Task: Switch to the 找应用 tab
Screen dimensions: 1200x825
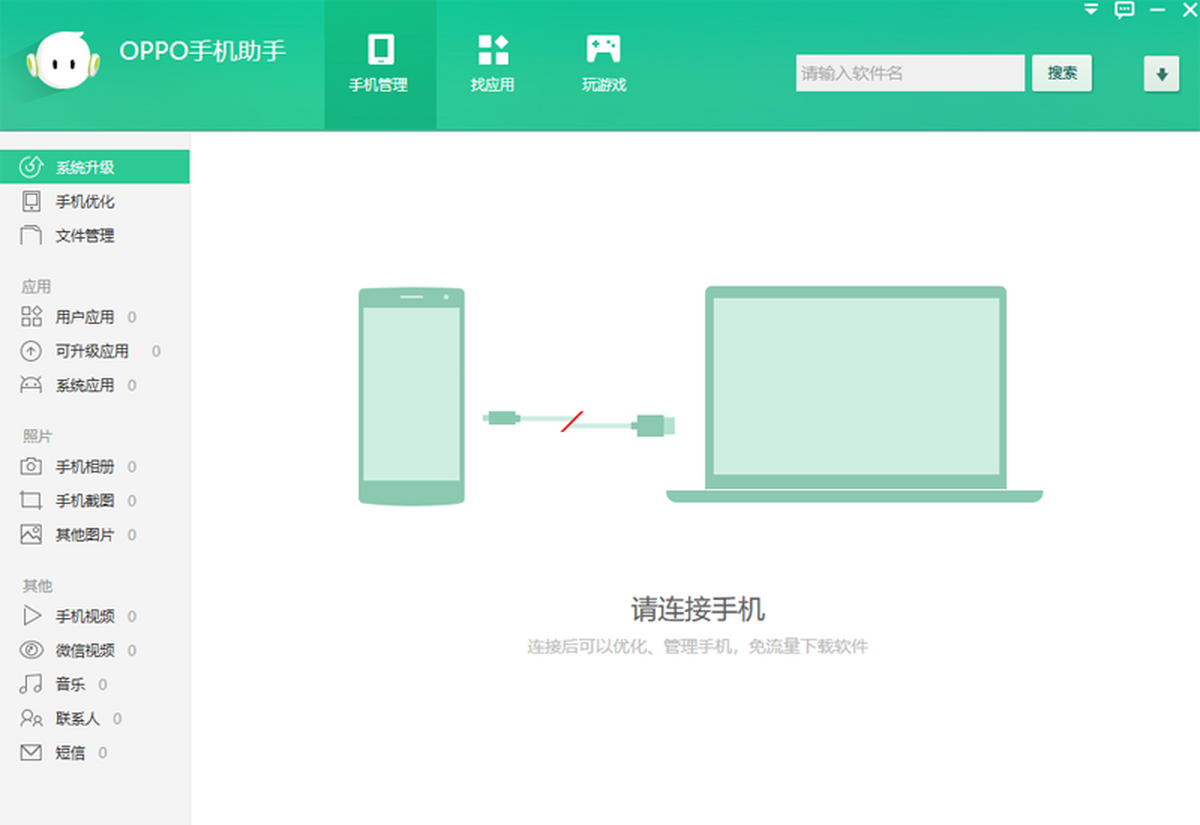Action: click(x=492, y=64)
